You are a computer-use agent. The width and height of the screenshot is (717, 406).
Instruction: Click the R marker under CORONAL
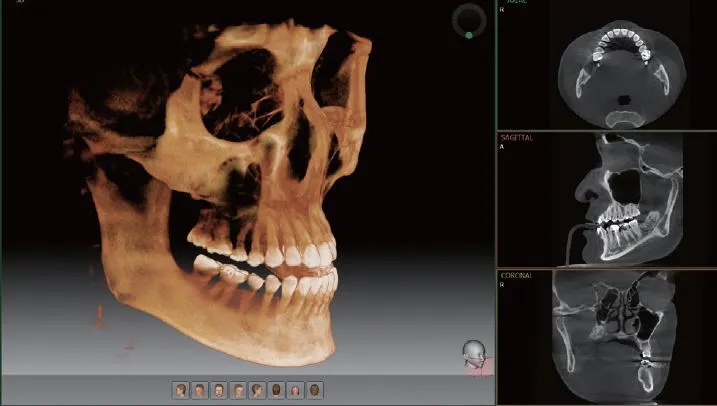502,285
